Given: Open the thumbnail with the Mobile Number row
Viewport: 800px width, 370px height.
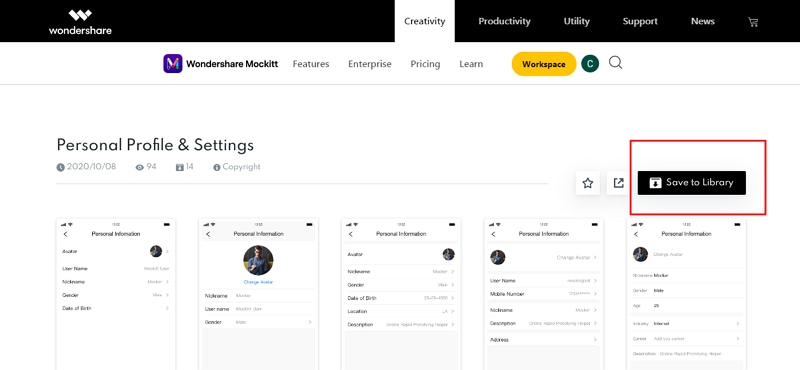Looking at the screenshot, I should click(x=543, y=294).
